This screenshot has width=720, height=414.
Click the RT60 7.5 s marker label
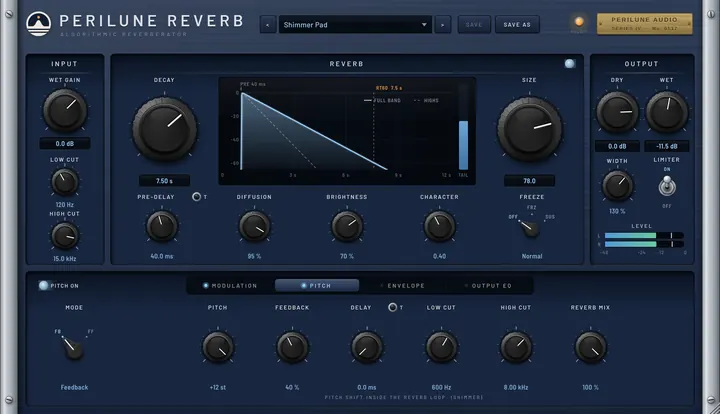coord(389,88)
